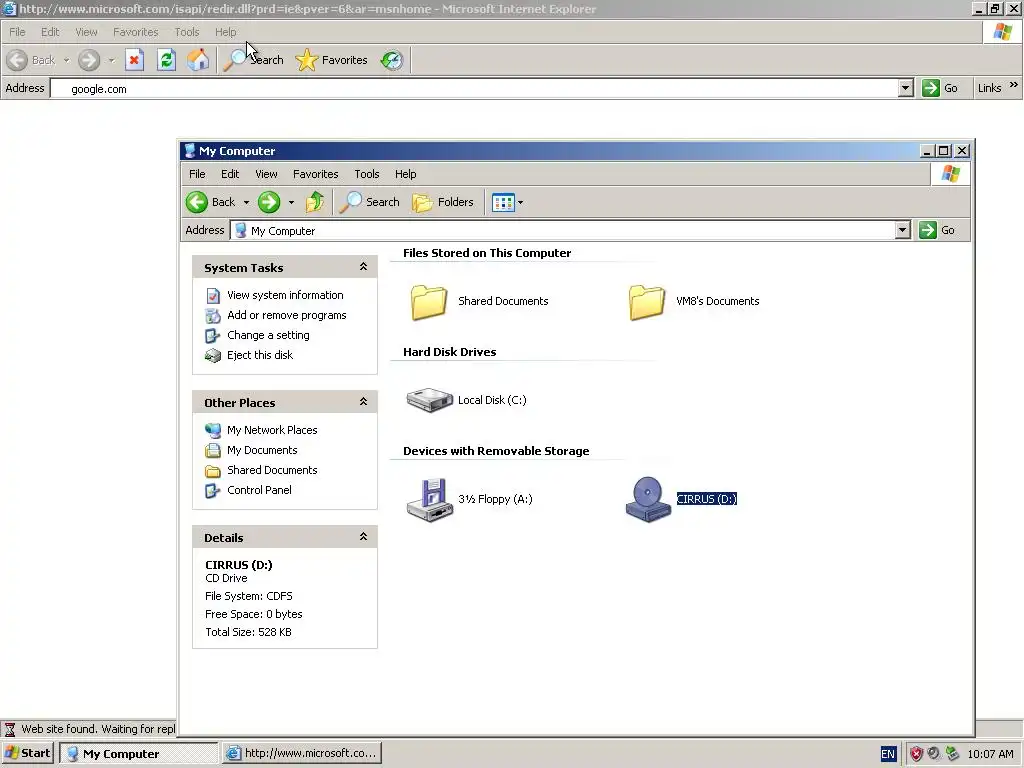Open My Documents in Other Places
Viewport: 1024px width, 768px height.
point(262,451)
